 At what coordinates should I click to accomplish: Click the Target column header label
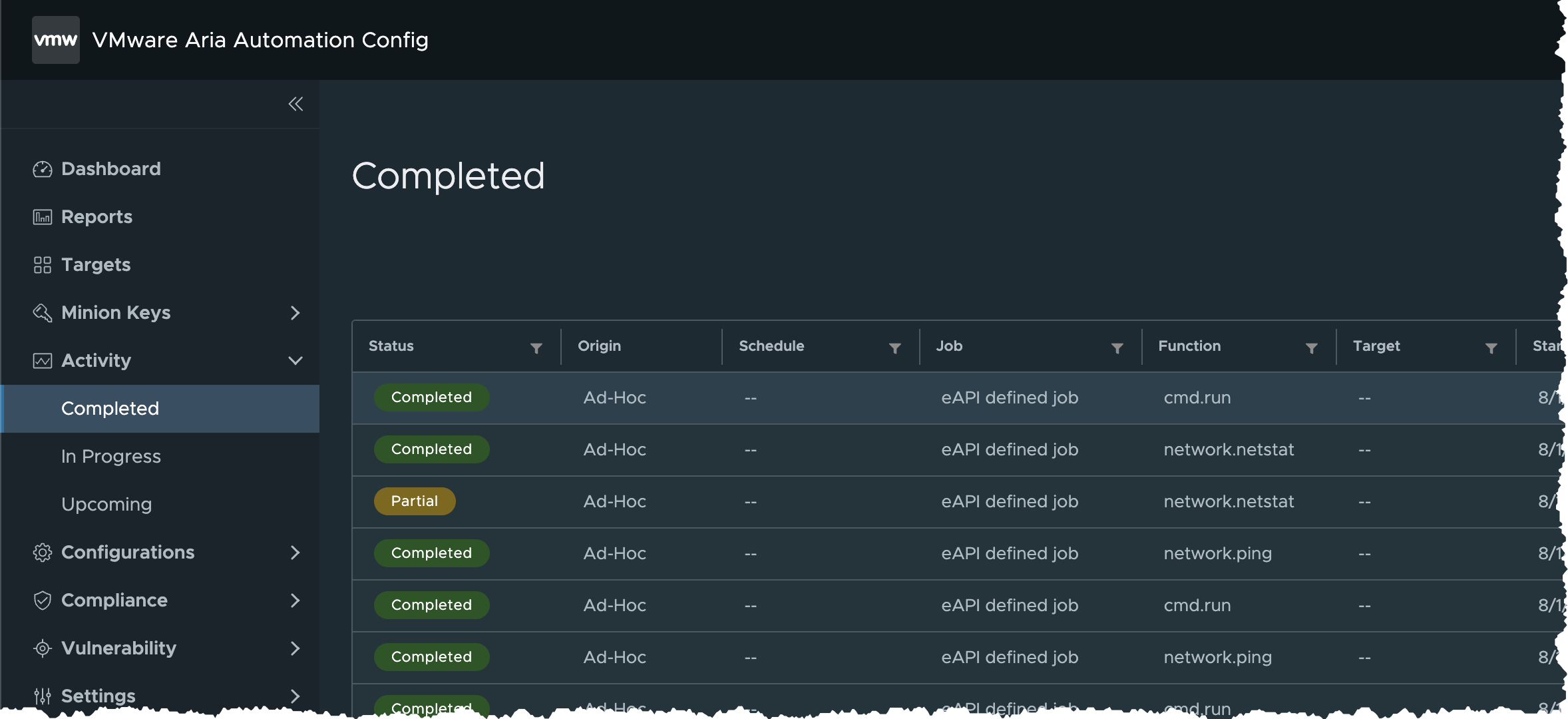pos(1376,346)
